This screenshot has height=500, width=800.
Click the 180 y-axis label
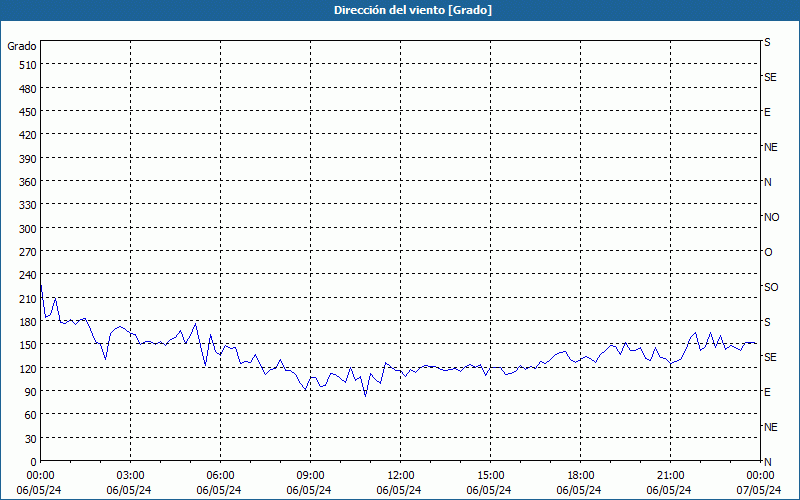click(28, 322)
